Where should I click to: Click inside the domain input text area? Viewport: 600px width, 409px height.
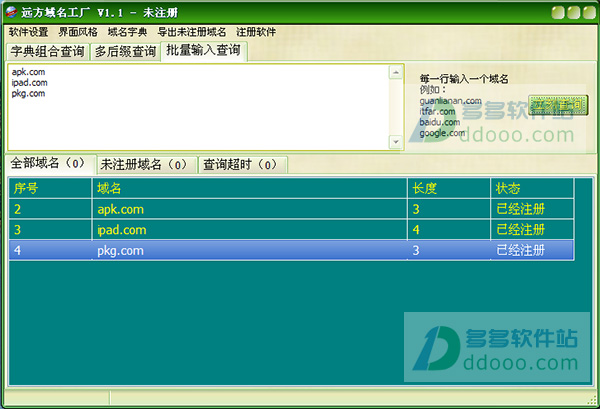click(x=198, y=107)
